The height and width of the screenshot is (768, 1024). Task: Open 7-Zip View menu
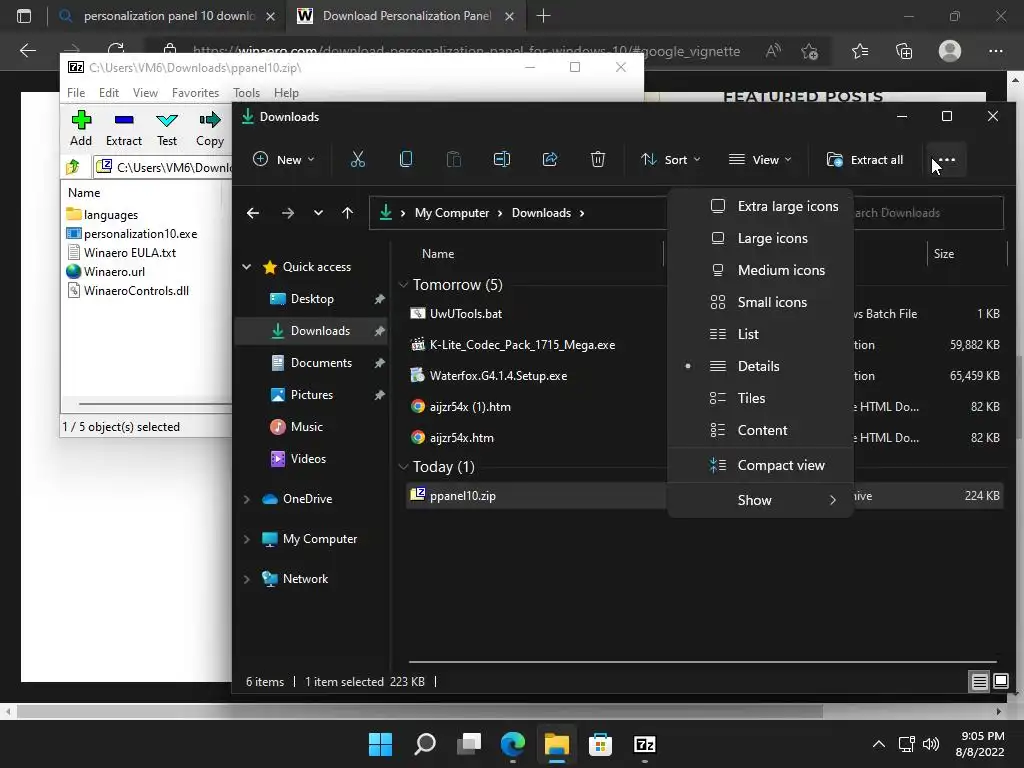[146, 93]
